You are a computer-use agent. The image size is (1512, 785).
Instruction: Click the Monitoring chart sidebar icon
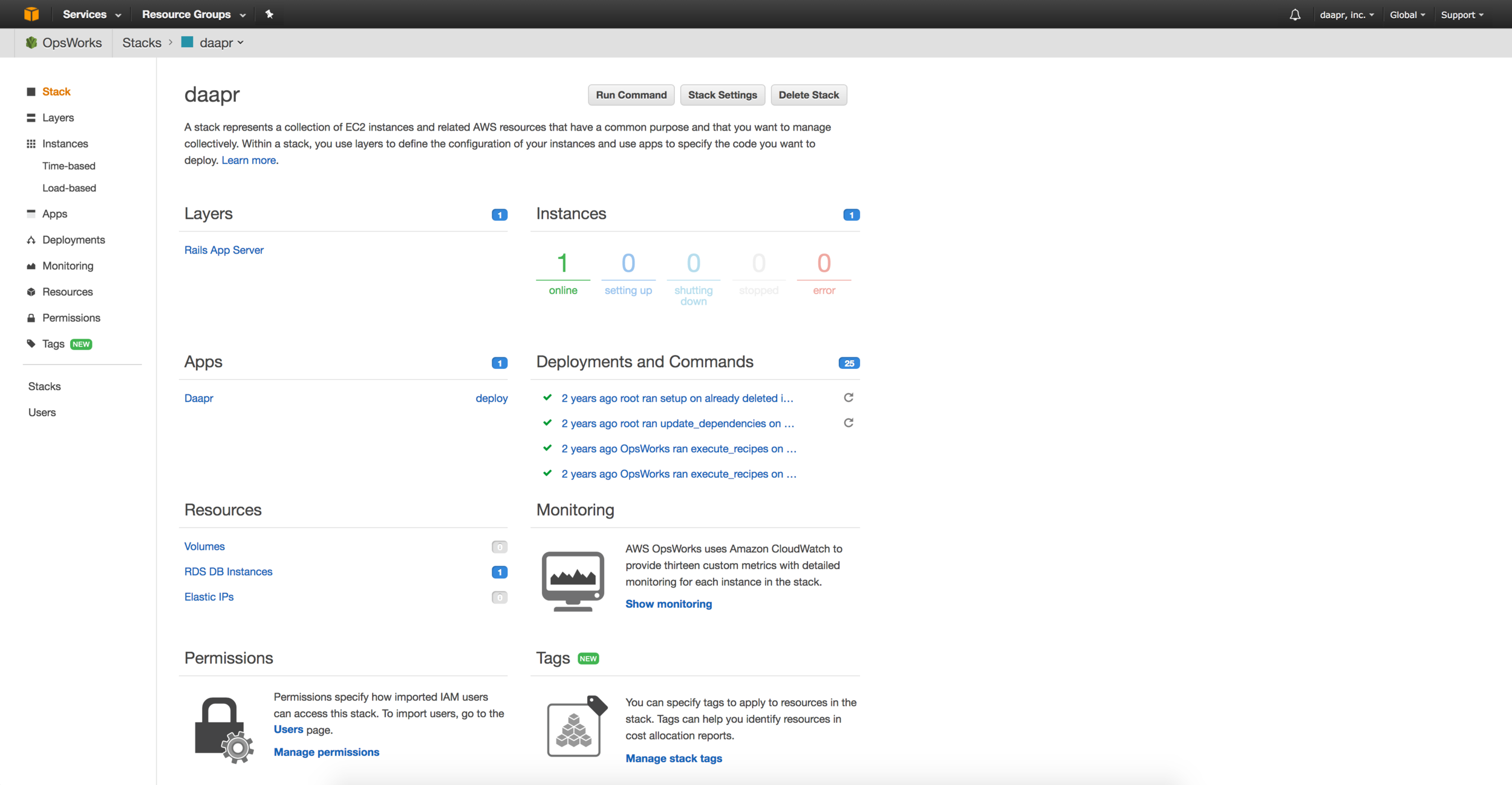(31, 266)
